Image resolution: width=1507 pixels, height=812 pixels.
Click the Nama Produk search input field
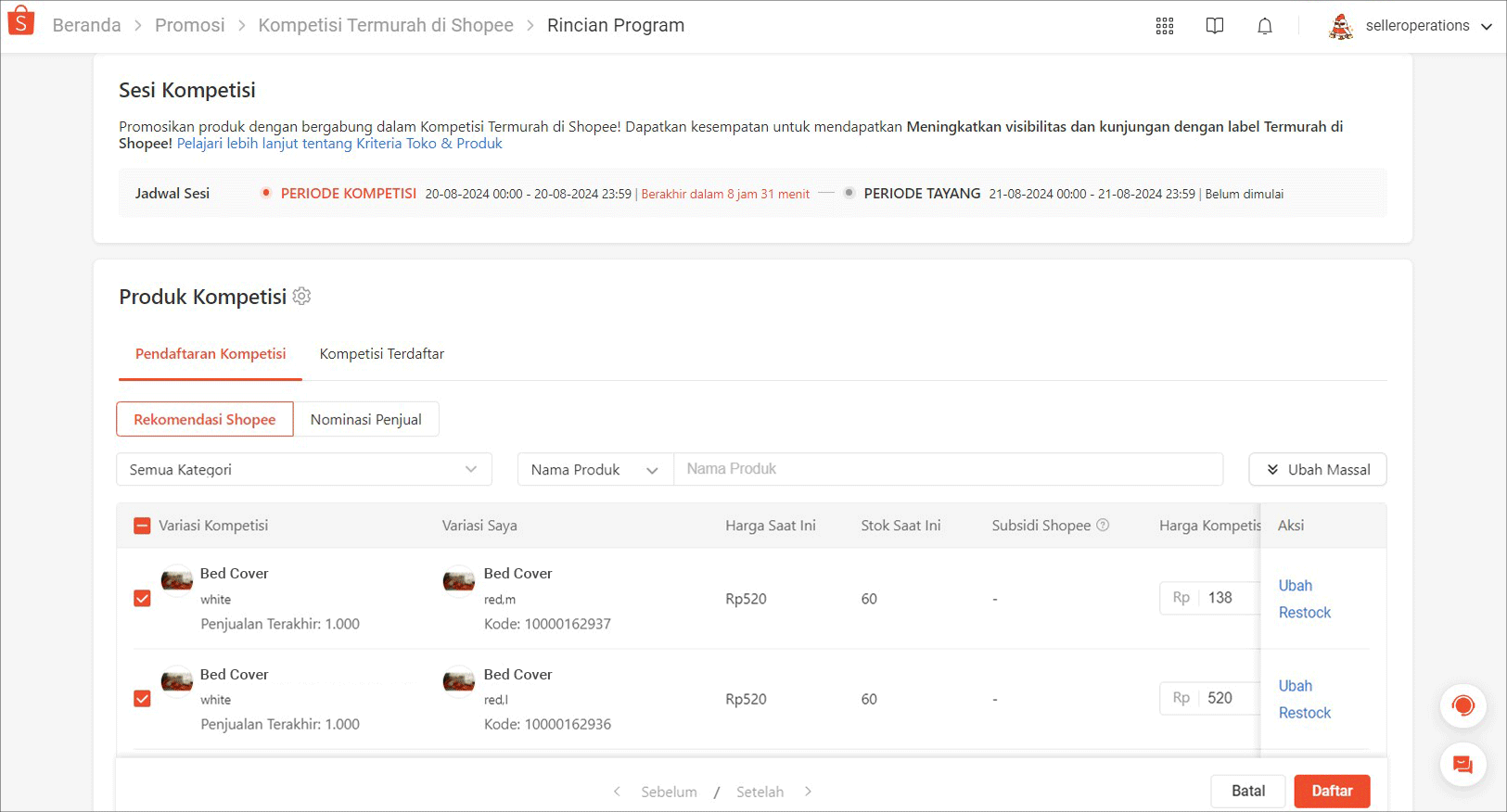coord(947,469)
